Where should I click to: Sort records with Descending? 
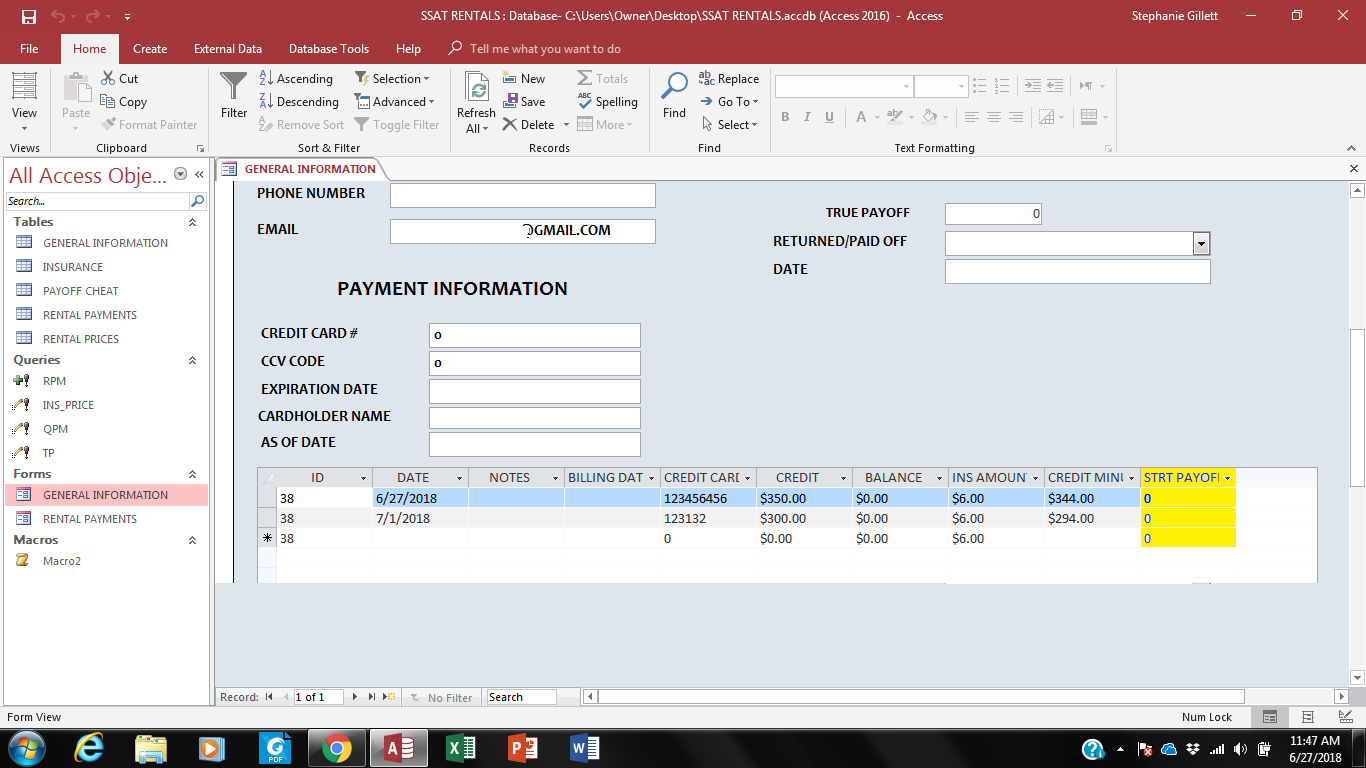point(299,102)
